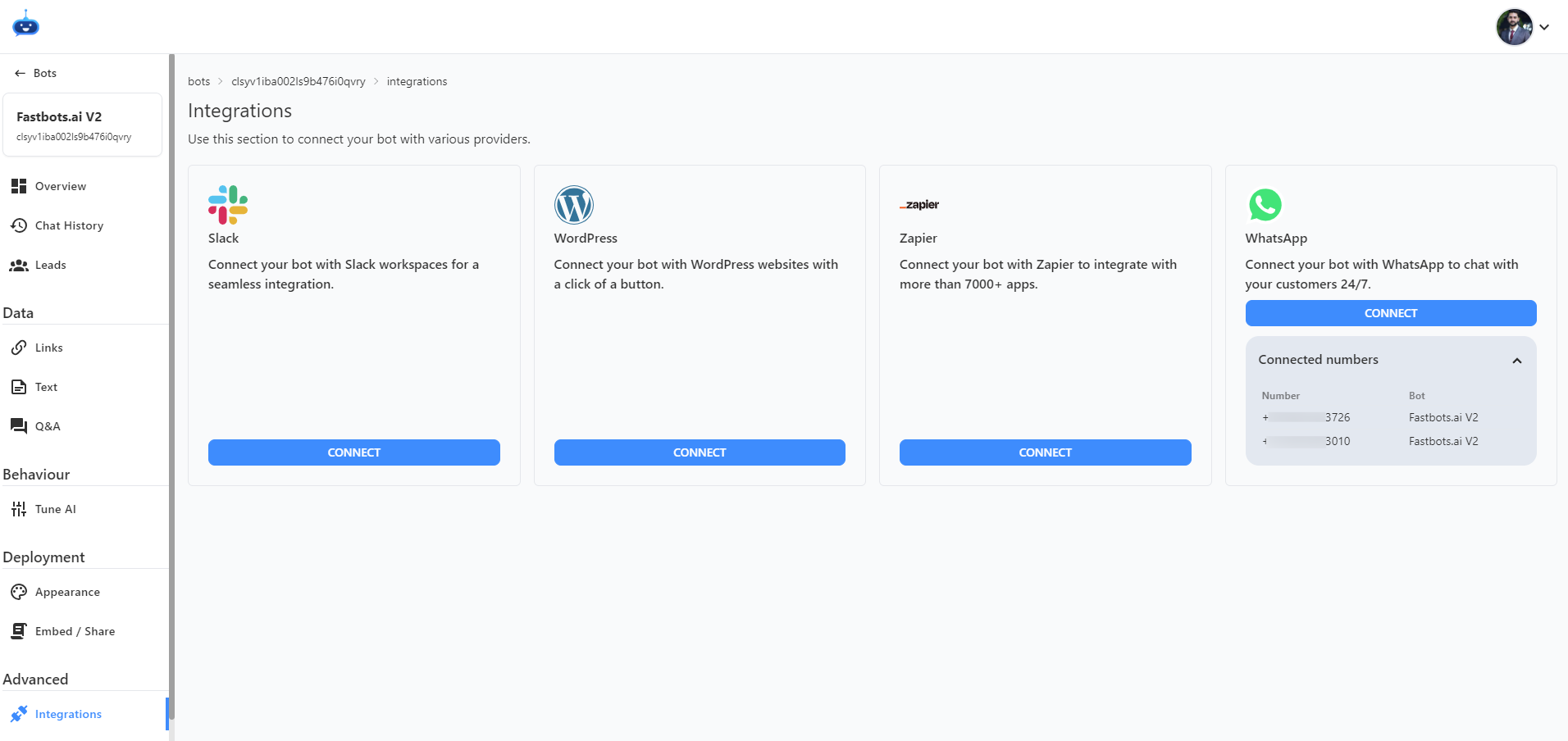Click the Leads people icon
This screenshot has height=741, width=1568.
click(x=19, y=265)
